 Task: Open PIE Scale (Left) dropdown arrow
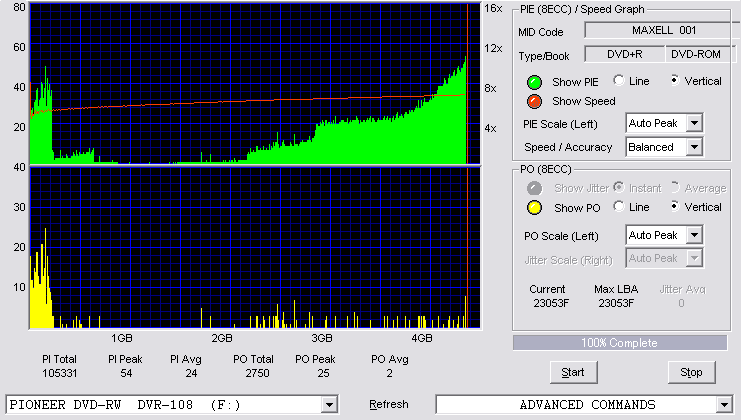point(694,123)
